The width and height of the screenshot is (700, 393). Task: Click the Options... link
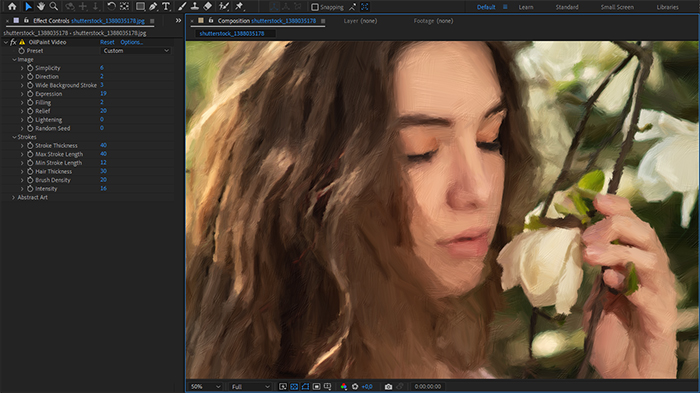(x=132, y=42)
